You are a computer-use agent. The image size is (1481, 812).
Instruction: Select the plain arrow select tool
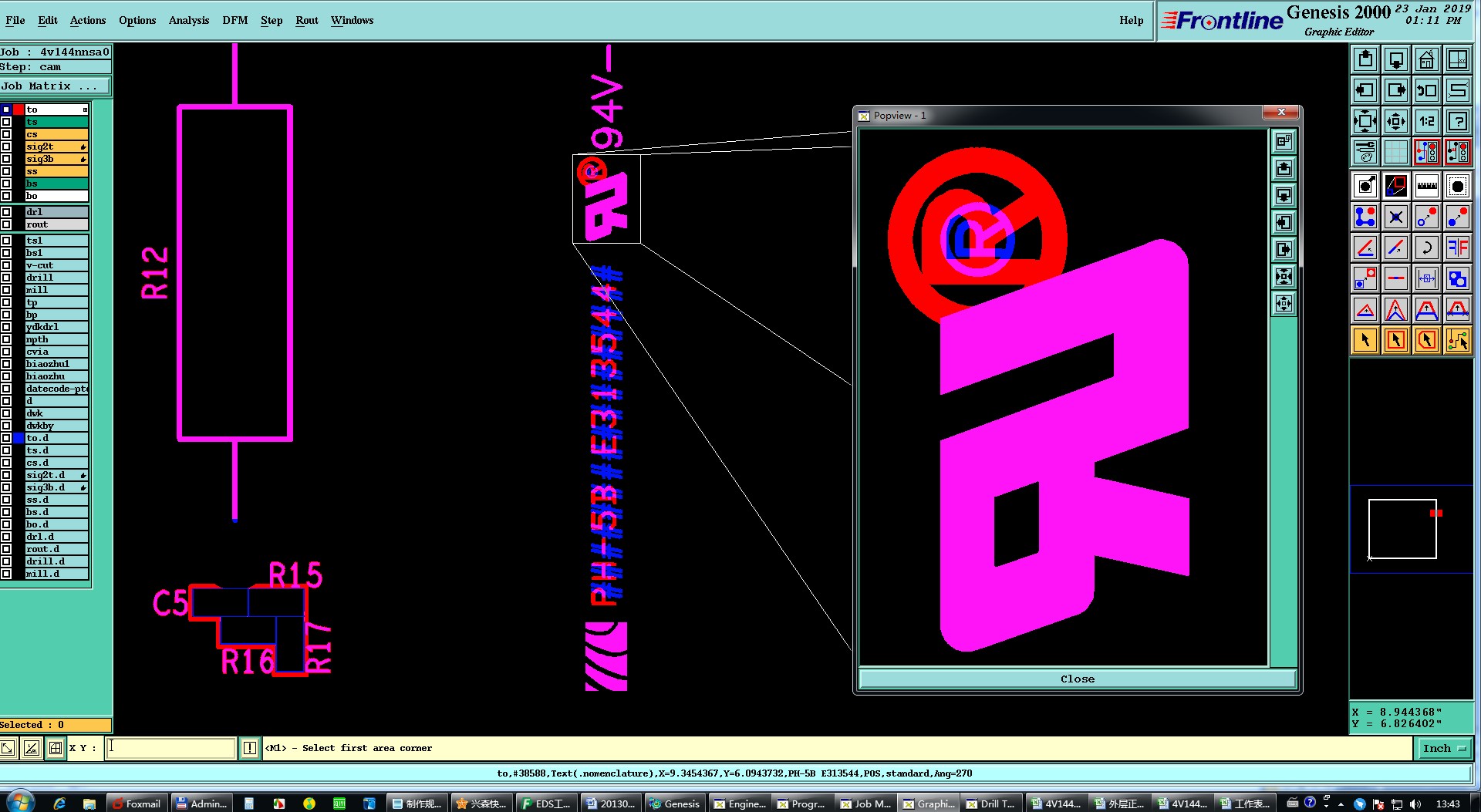click(x=1365, y=340)
